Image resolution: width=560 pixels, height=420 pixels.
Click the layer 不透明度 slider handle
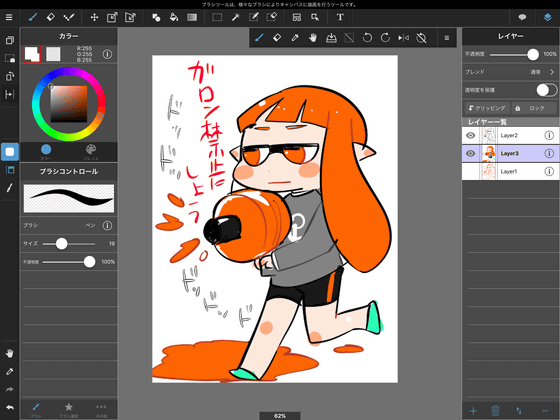[533, 54]
